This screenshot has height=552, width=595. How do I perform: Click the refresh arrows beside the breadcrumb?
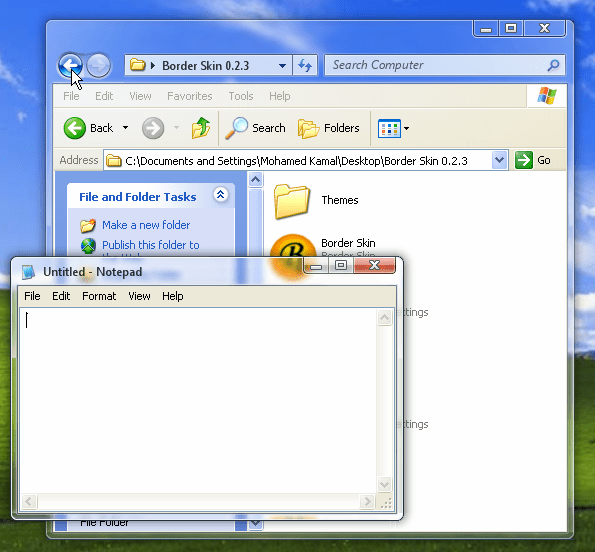[305, 65]
